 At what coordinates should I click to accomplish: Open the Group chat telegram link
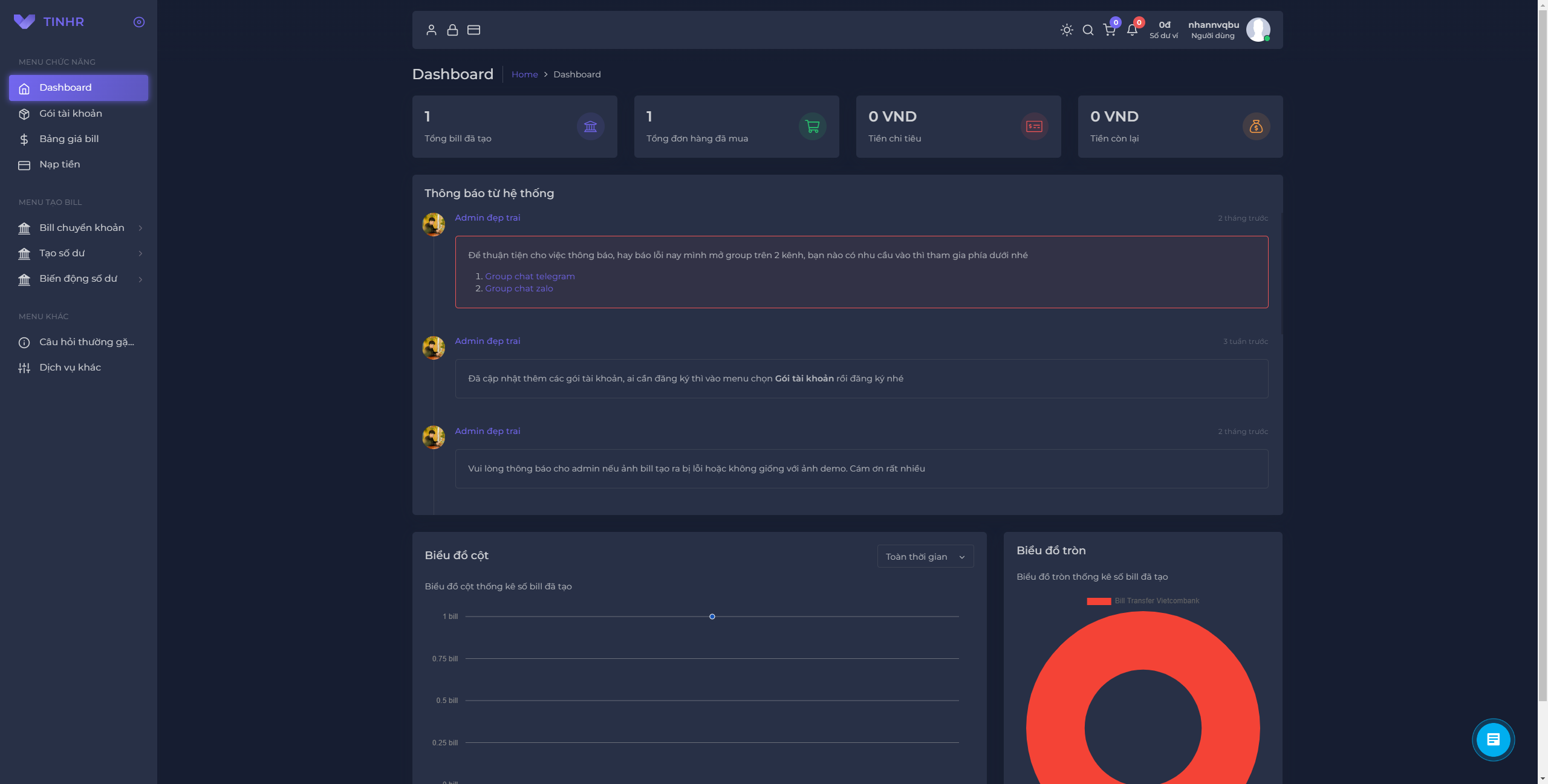(529, 276)
